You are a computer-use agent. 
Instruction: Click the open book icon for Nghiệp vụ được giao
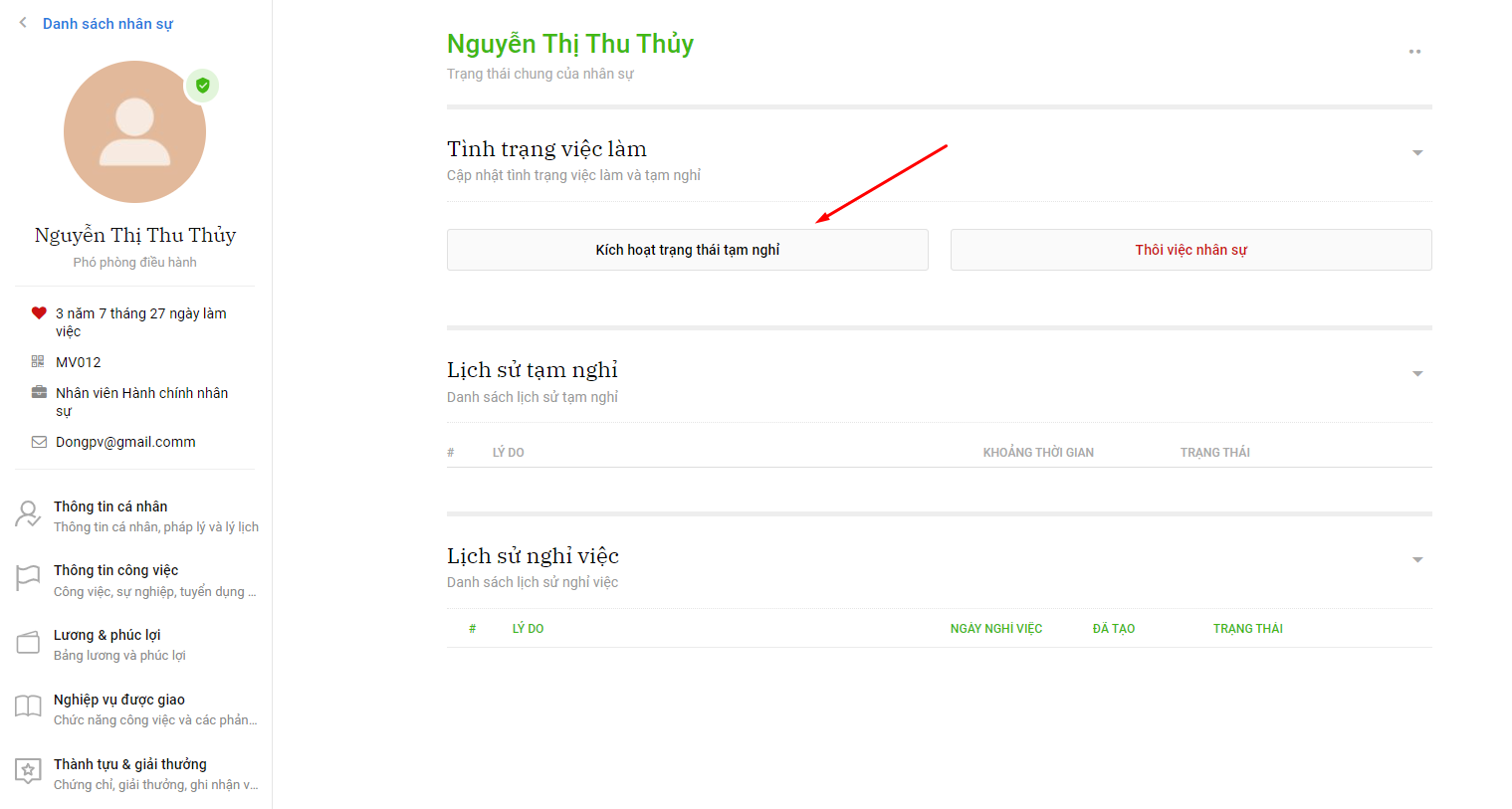coord(28,707)
